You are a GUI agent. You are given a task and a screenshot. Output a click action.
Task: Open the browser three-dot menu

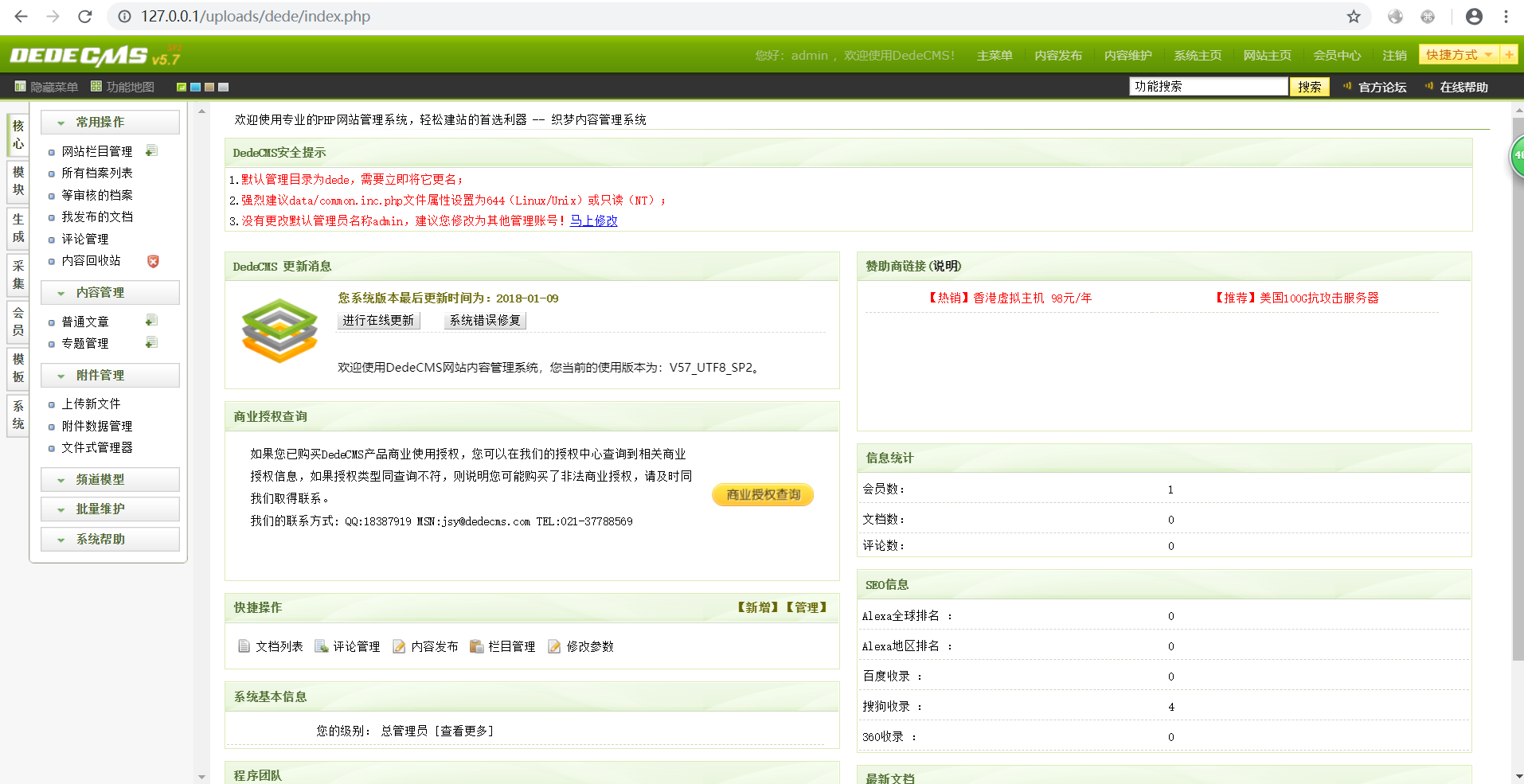pyautogui.click(x=1506, y=16)
